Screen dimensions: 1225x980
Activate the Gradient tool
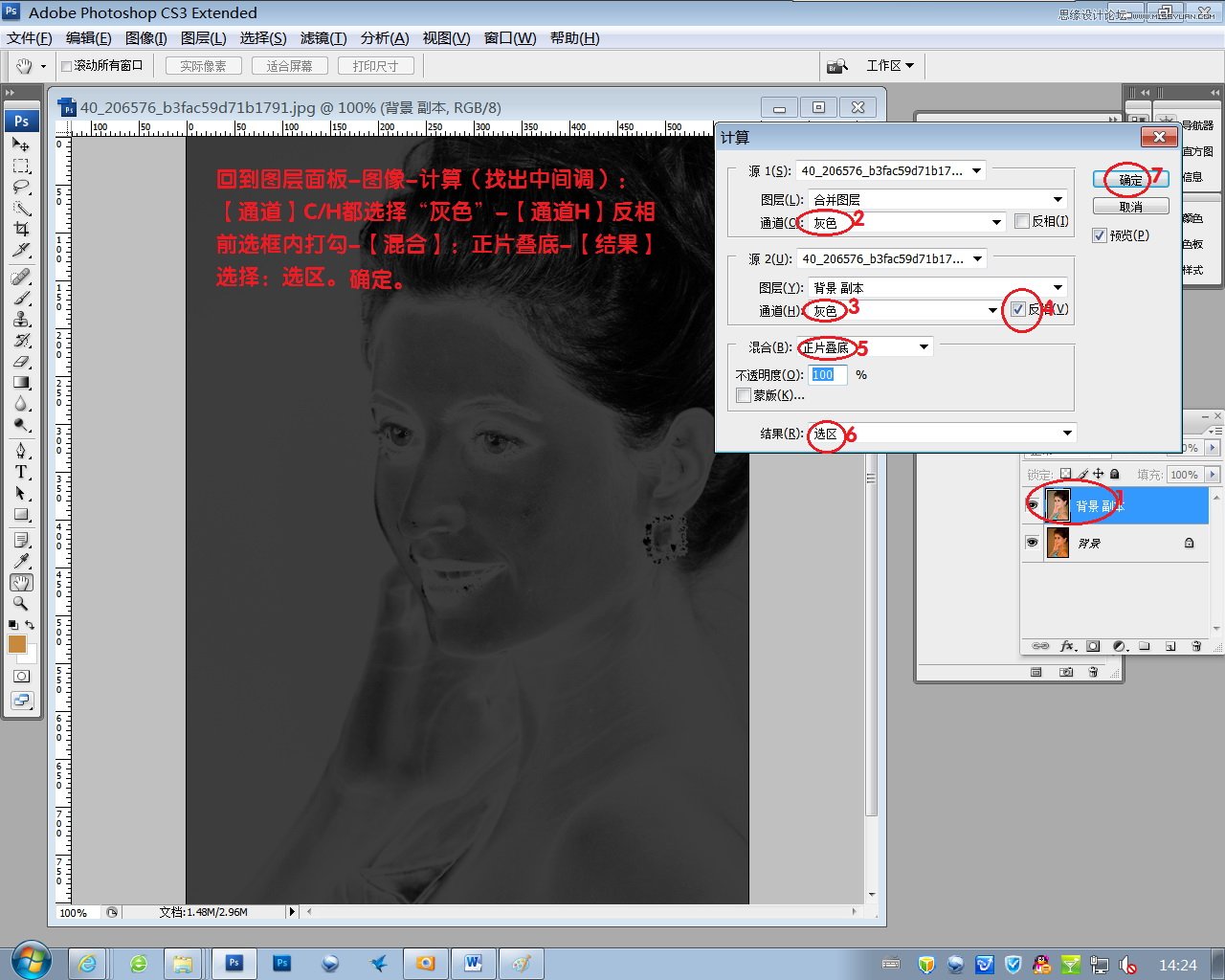tap(21, 384)
